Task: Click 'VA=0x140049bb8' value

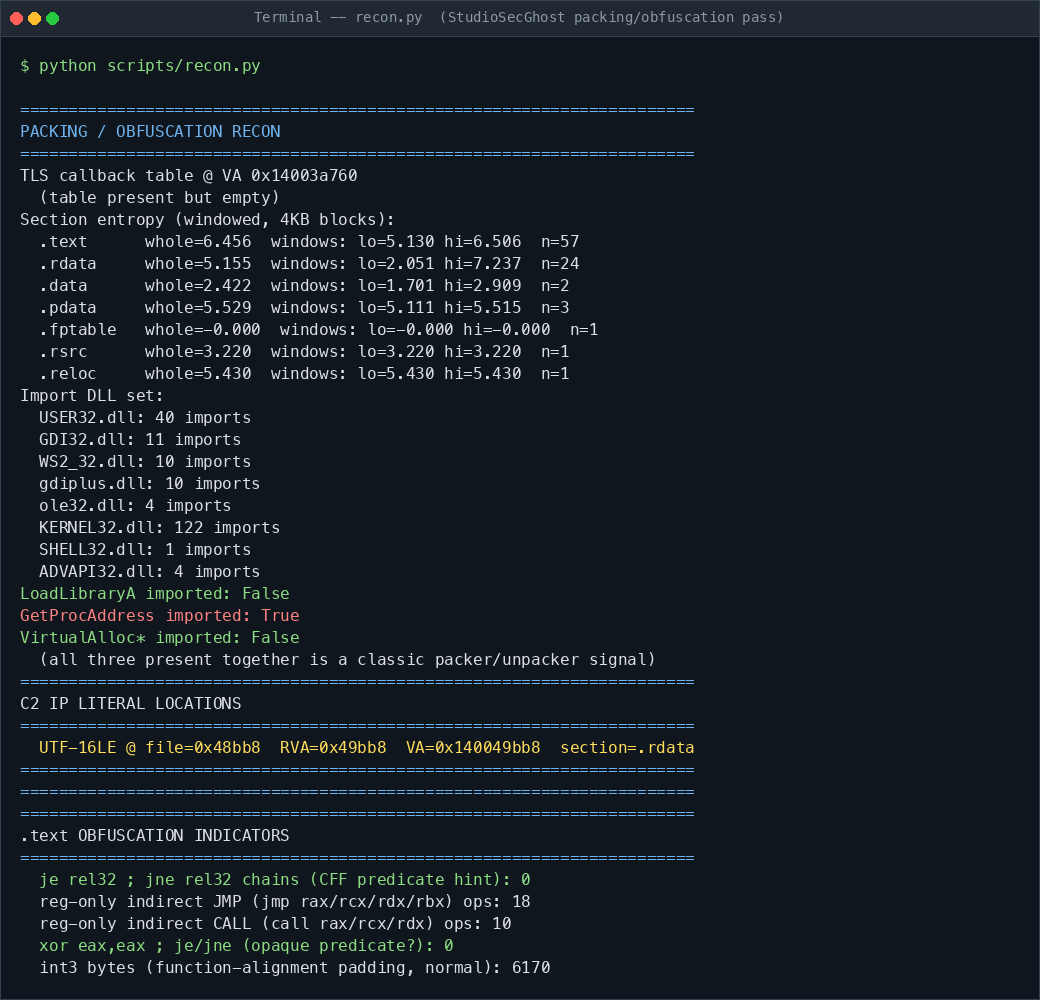Action: [473, 747]
